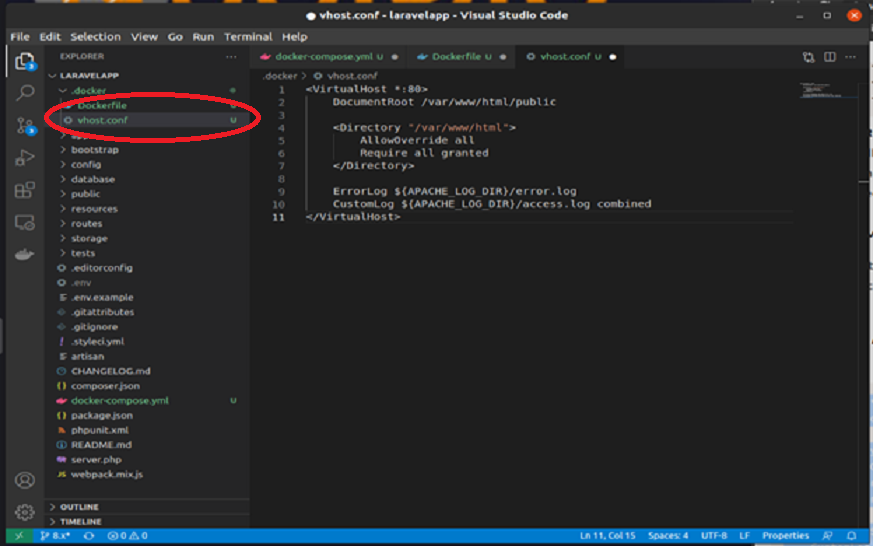Open the File menu
Viewport: 873px width, 546px height.
click(x=20, y=37)
